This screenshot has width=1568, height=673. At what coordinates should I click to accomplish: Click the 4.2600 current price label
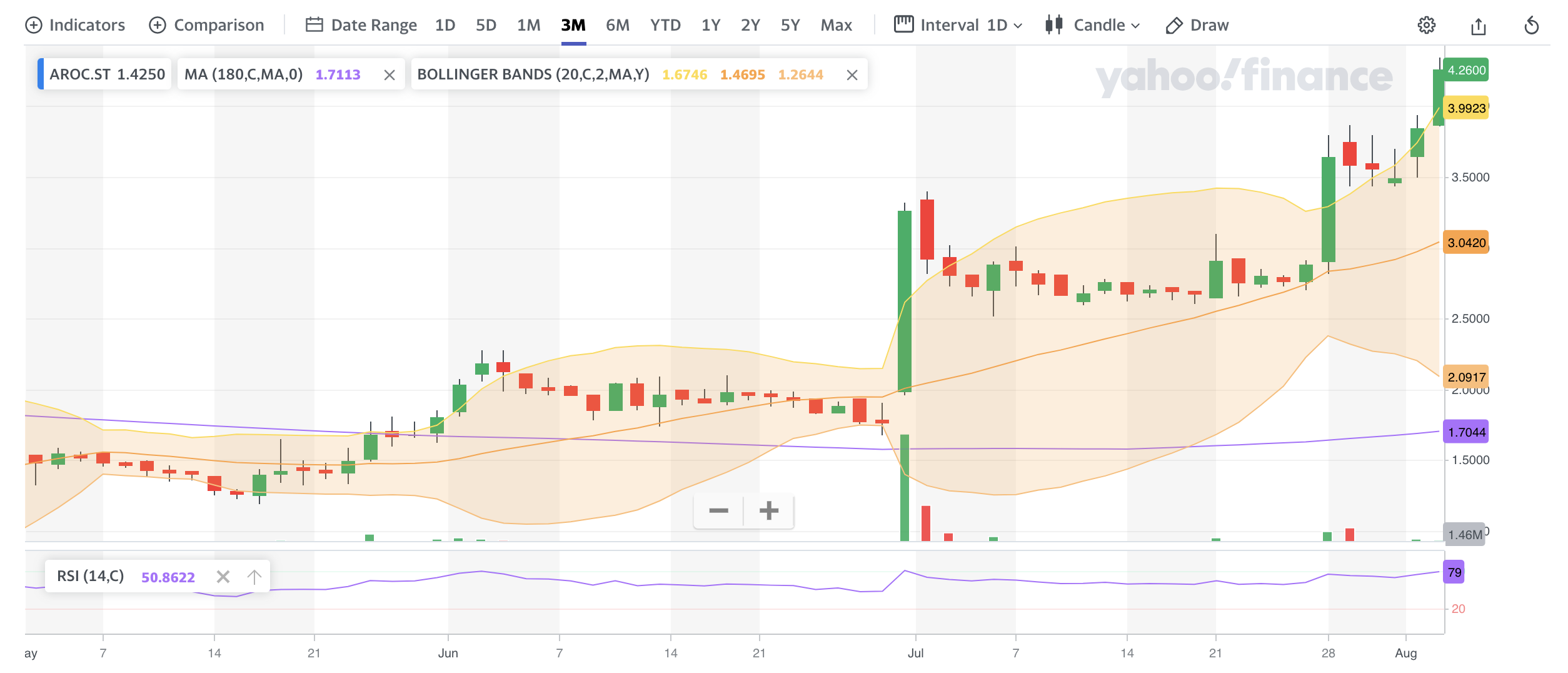1466,70
